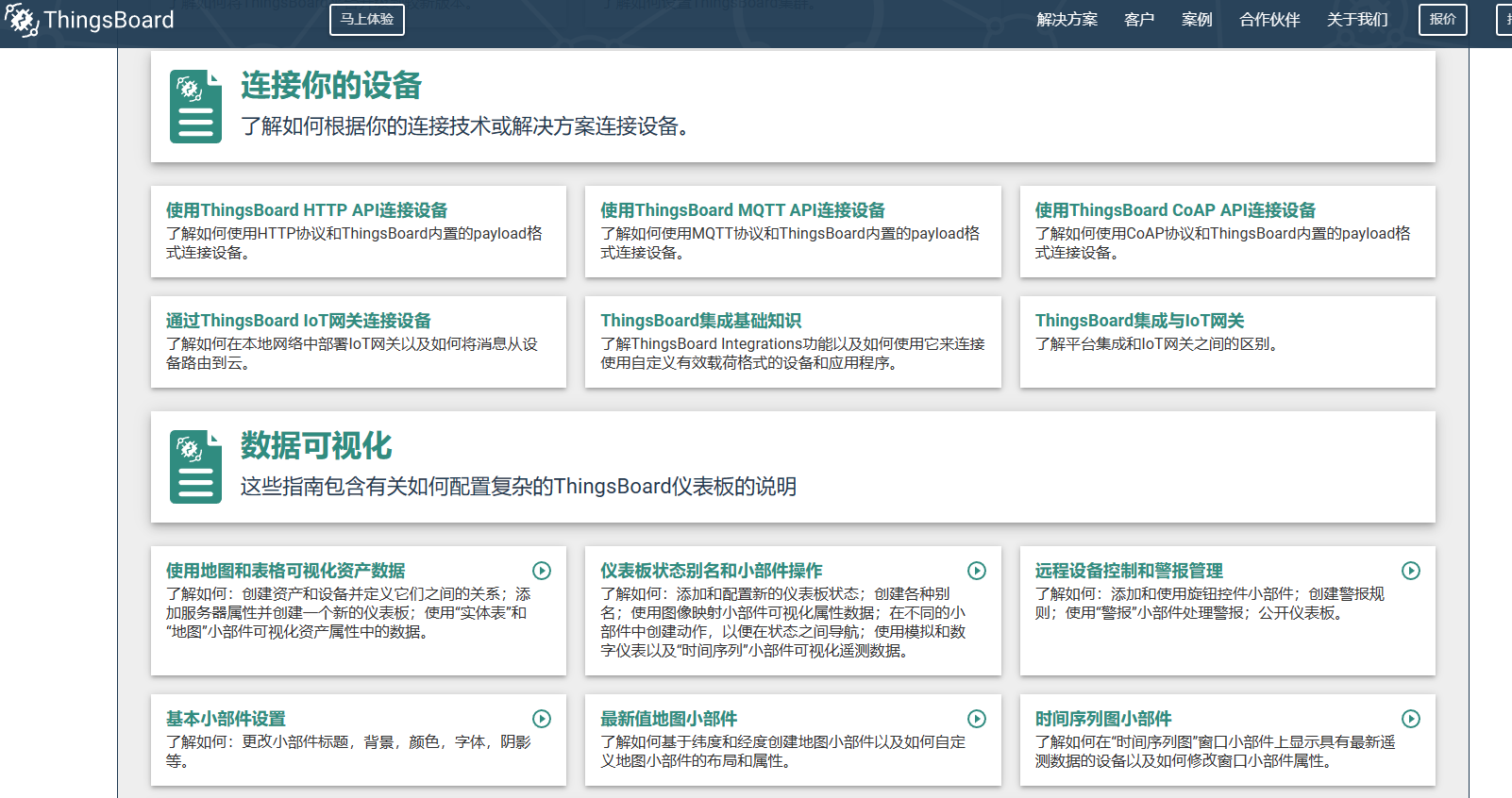Click the 连接你的设备 section heading
1512x798 pixels.
(331, 86)
